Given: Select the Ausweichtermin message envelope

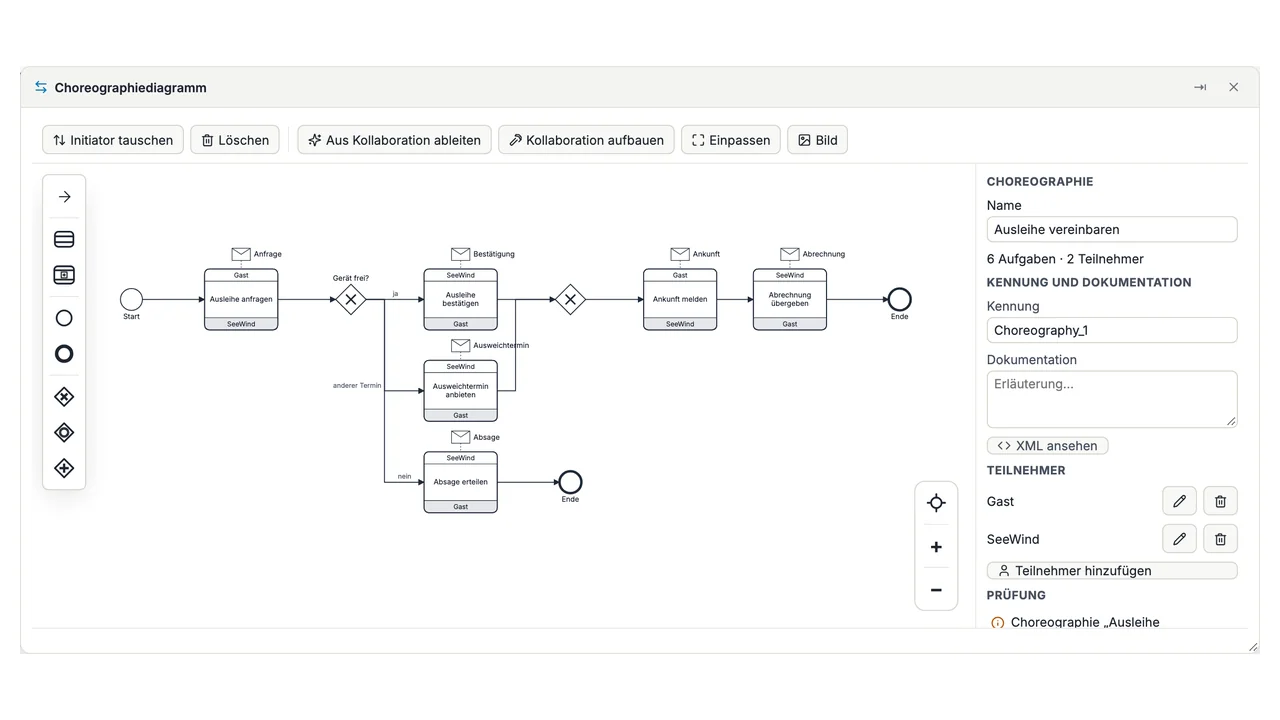Looking at the screenshot, I should [x=460, y=345].
